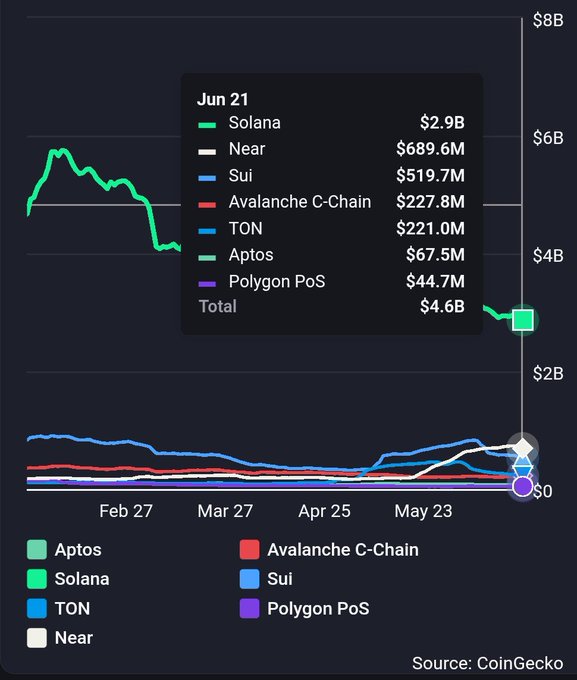Click the Sui legend label

click(x=280, y=579)
